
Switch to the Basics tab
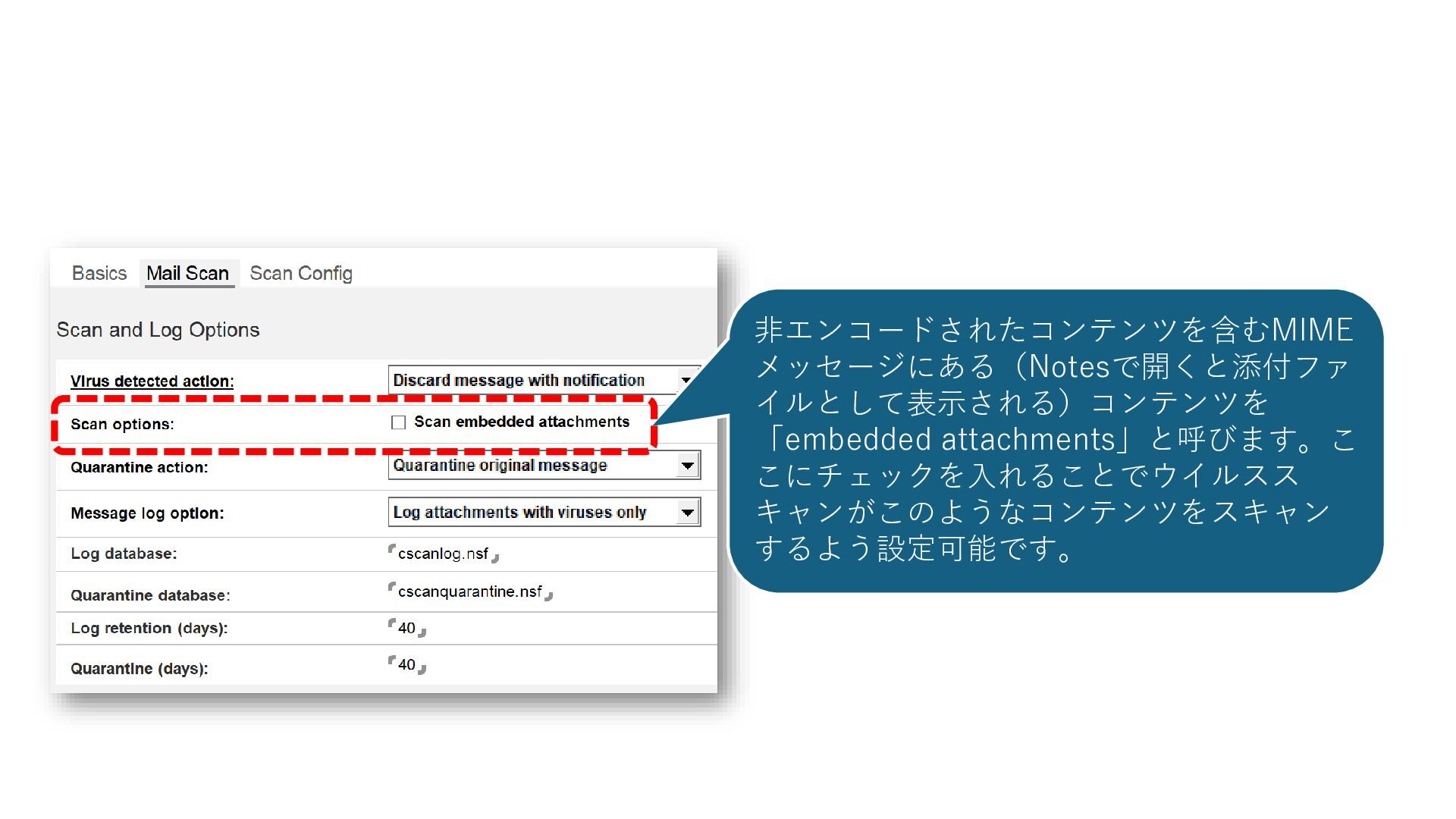coord(99,273)
